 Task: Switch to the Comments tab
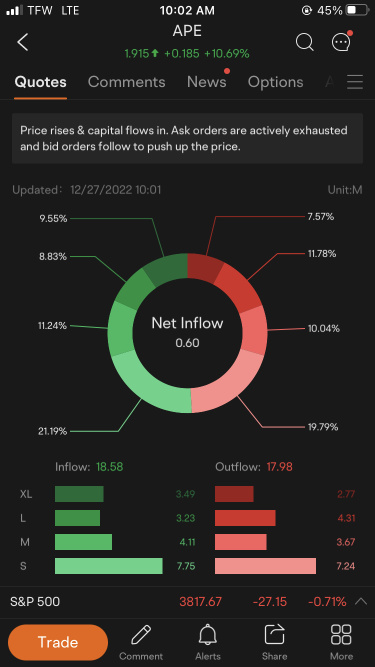pos(126,82)
